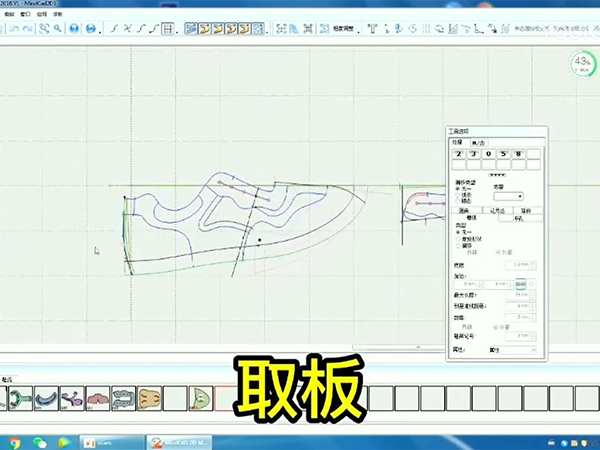The width and height of the screenshot is (600, 450).
Task: Click the two-arrow refresh cycle icon
Action: tap(439, 29)
